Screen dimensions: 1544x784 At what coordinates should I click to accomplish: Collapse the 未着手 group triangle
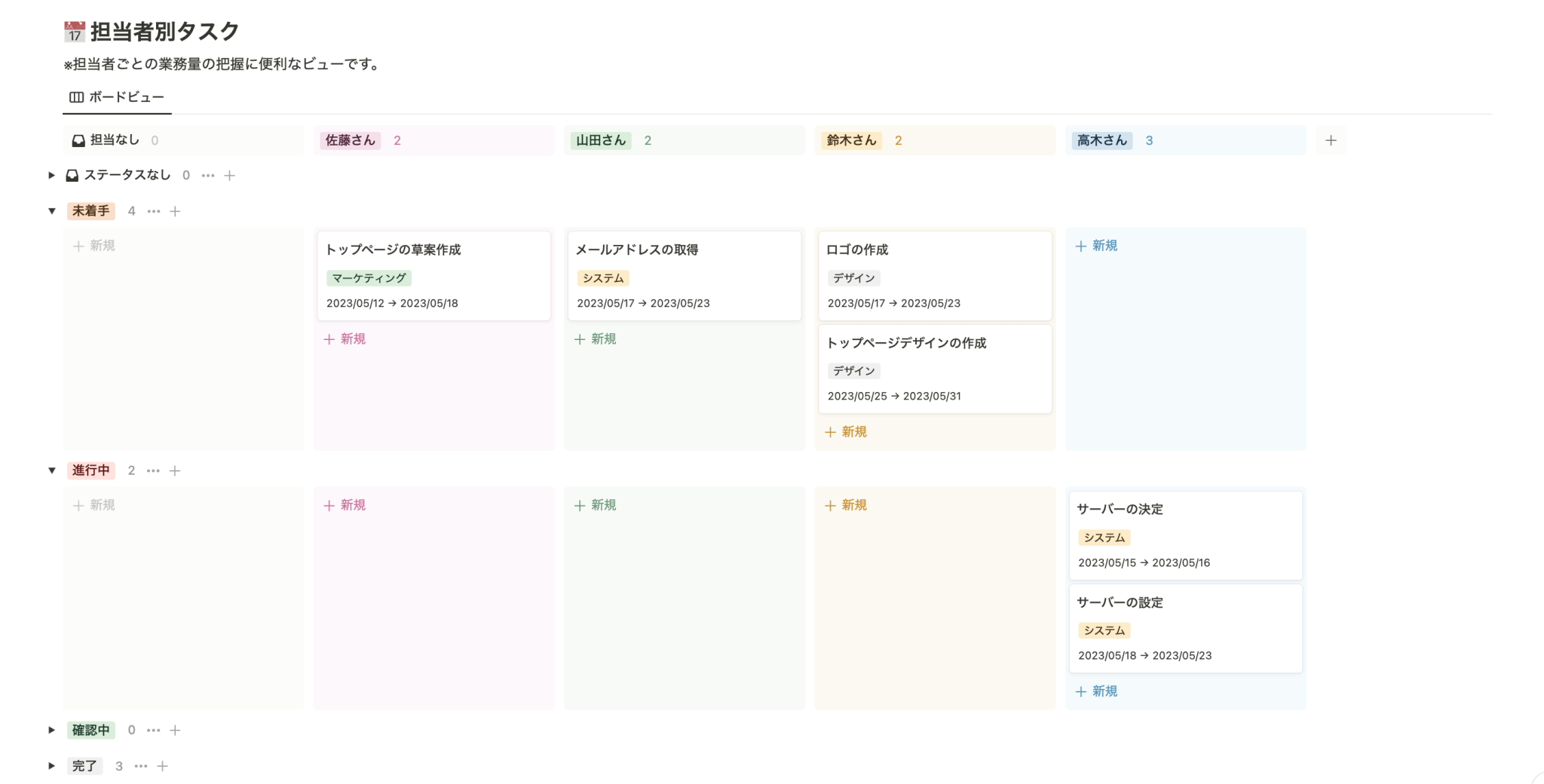click(51, 211)
